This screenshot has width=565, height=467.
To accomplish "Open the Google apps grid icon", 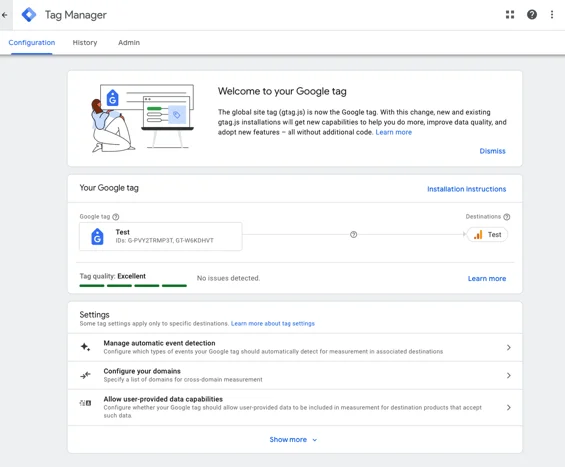I will (510, 15).
